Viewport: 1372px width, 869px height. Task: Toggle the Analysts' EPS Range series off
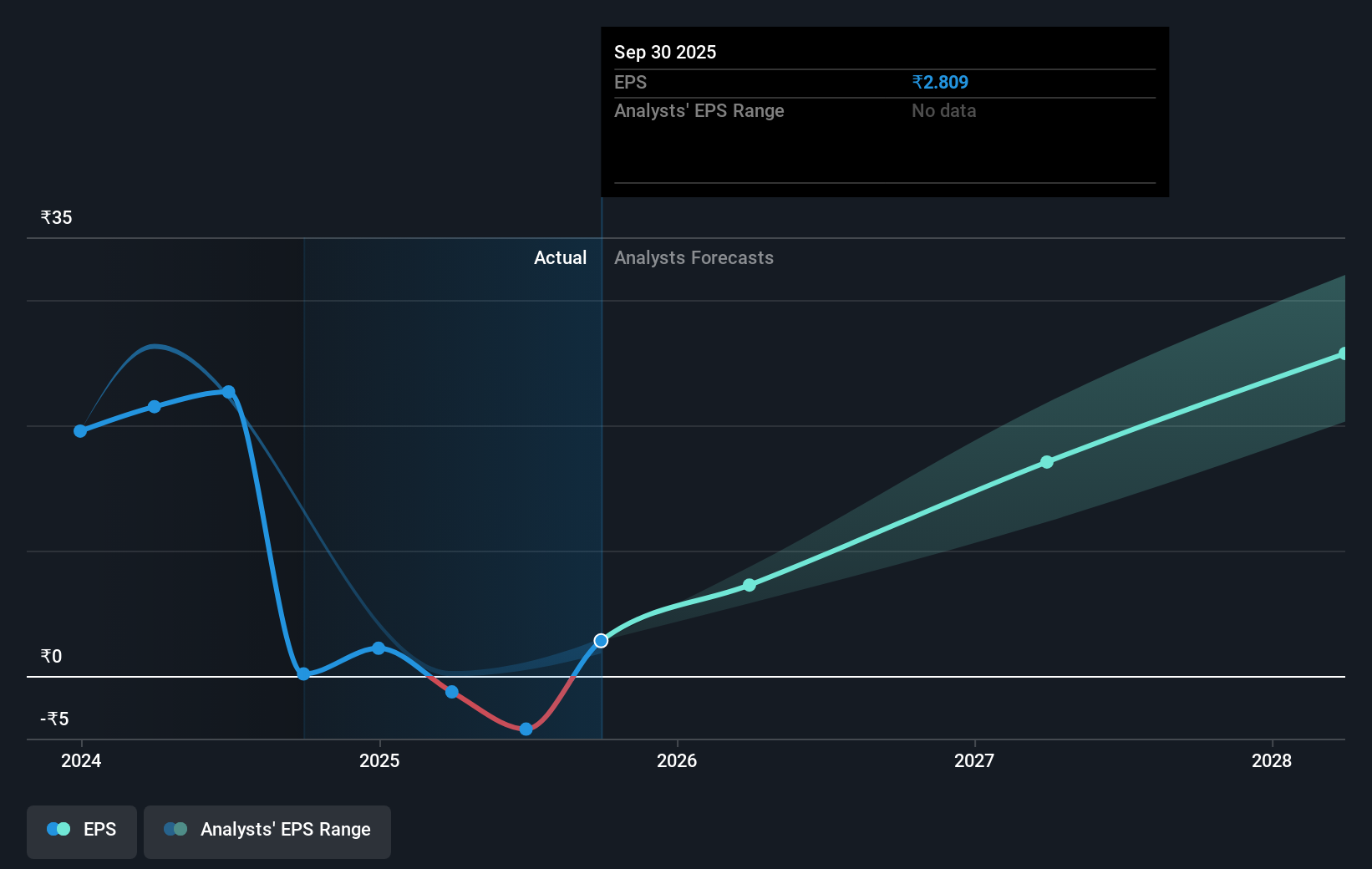267,831
